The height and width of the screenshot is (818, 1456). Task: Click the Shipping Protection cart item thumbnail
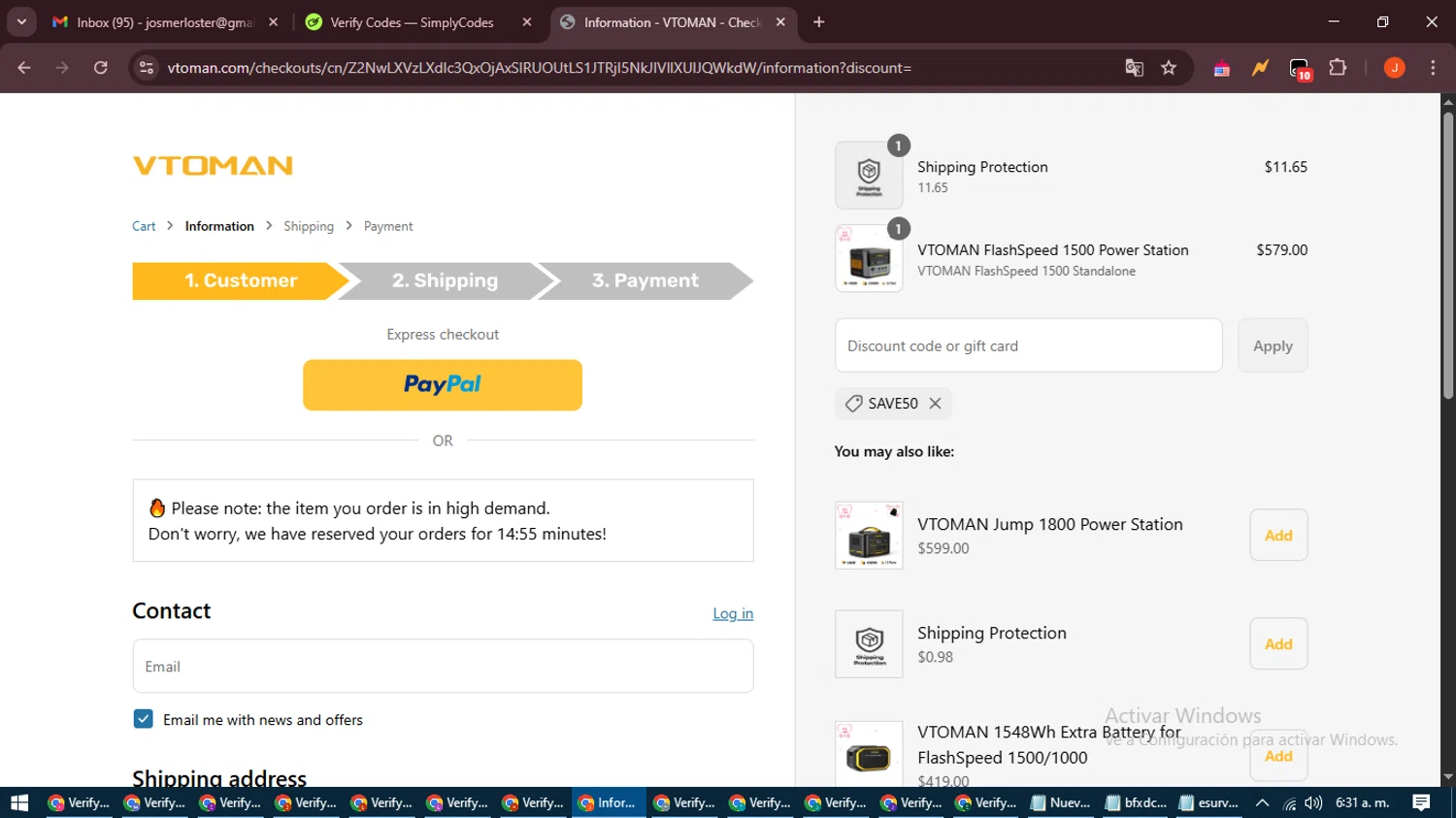point(869,176)
